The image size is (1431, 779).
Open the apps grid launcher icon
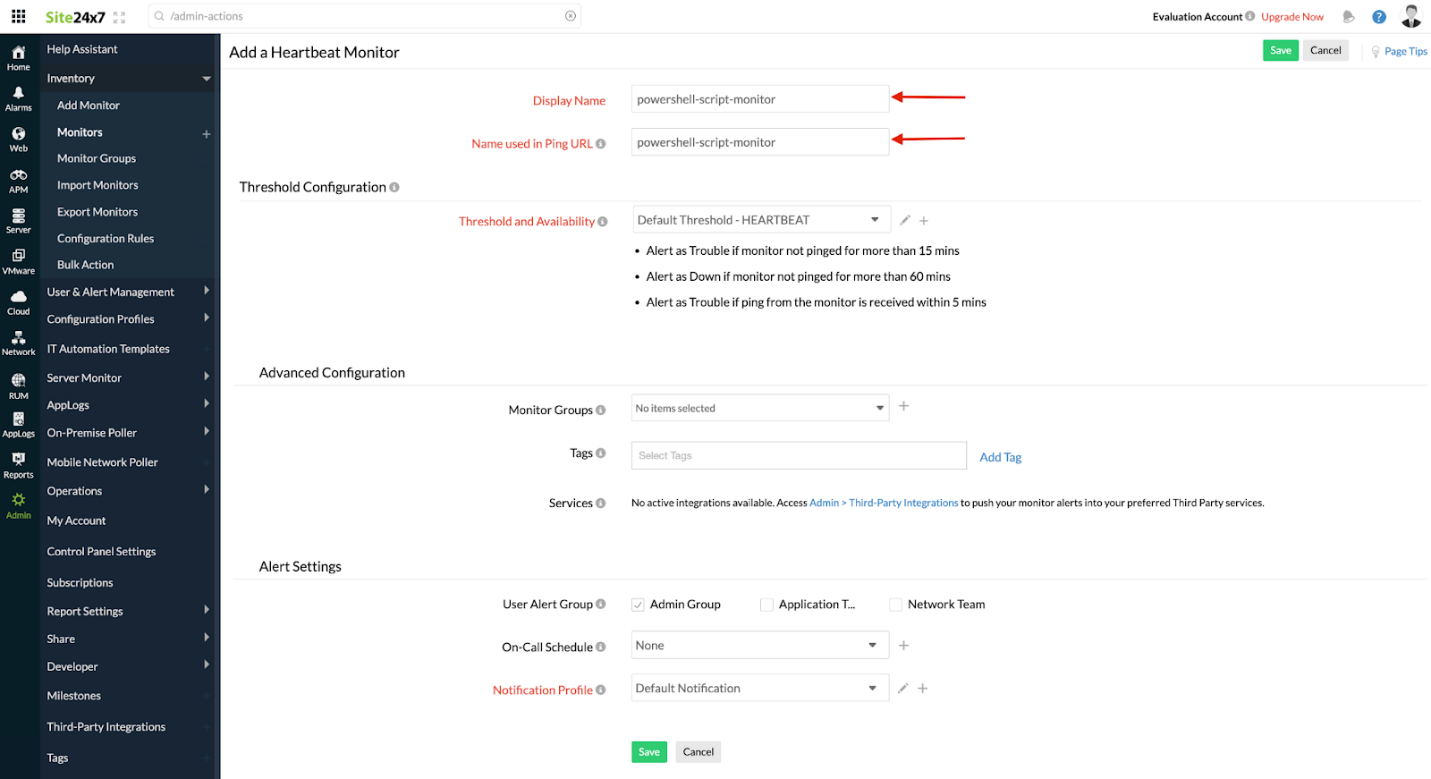pyautogui.click(x=18, y=17)
